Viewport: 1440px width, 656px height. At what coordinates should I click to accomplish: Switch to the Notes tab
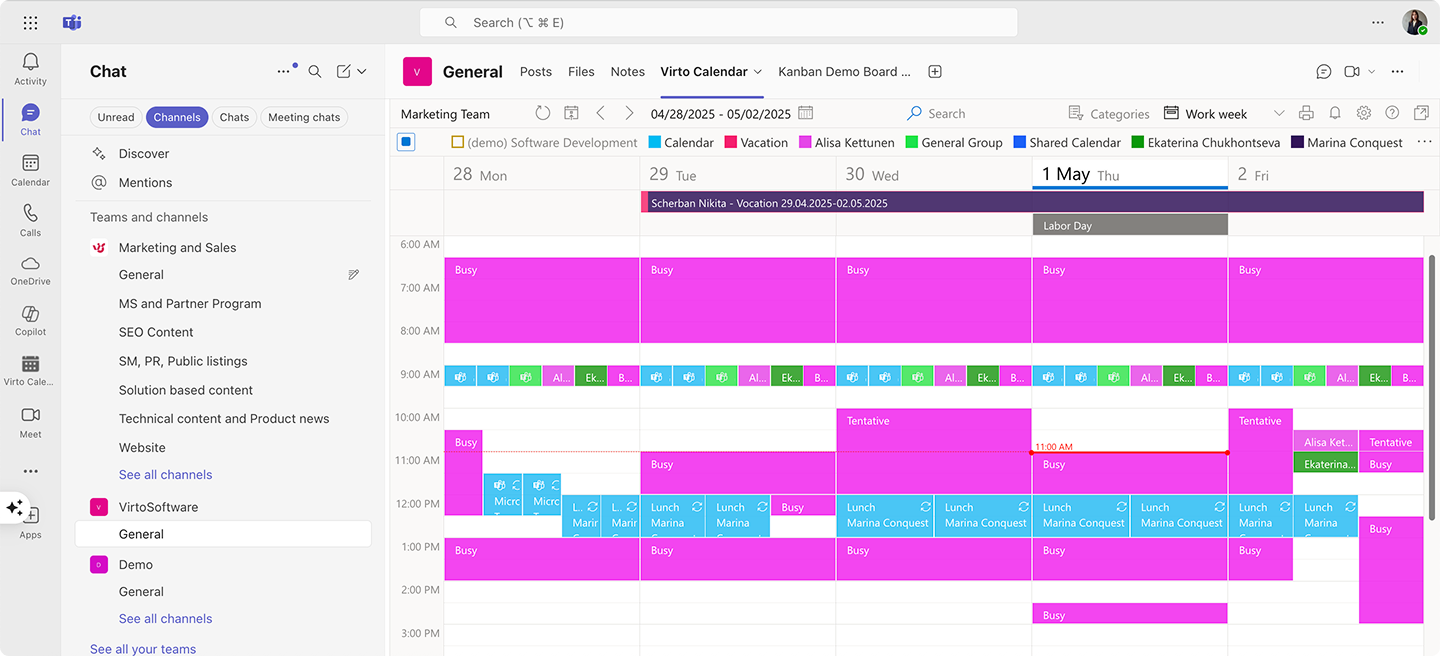pyautogui.click(x=627, y=72)
